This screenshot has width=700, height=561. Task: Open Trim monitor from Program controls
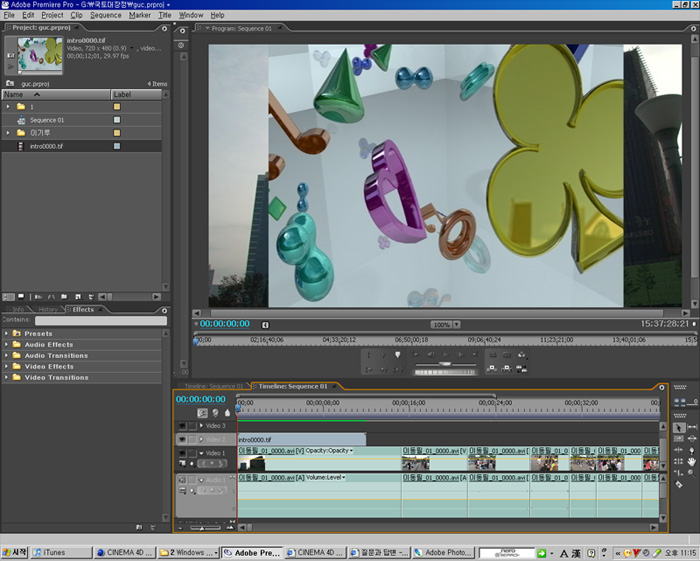click(x=521, y=369)
